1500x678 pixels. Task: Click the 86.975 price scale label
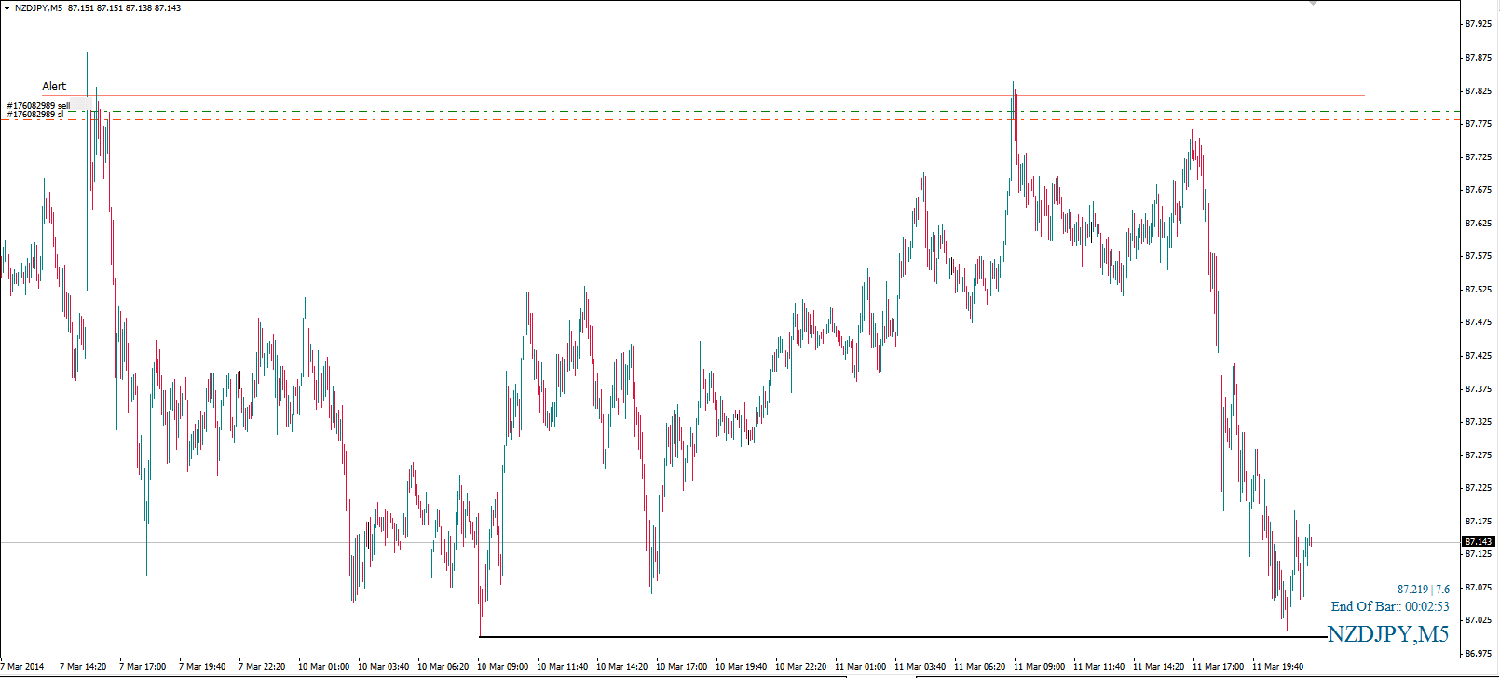(x=1478, y=653)
